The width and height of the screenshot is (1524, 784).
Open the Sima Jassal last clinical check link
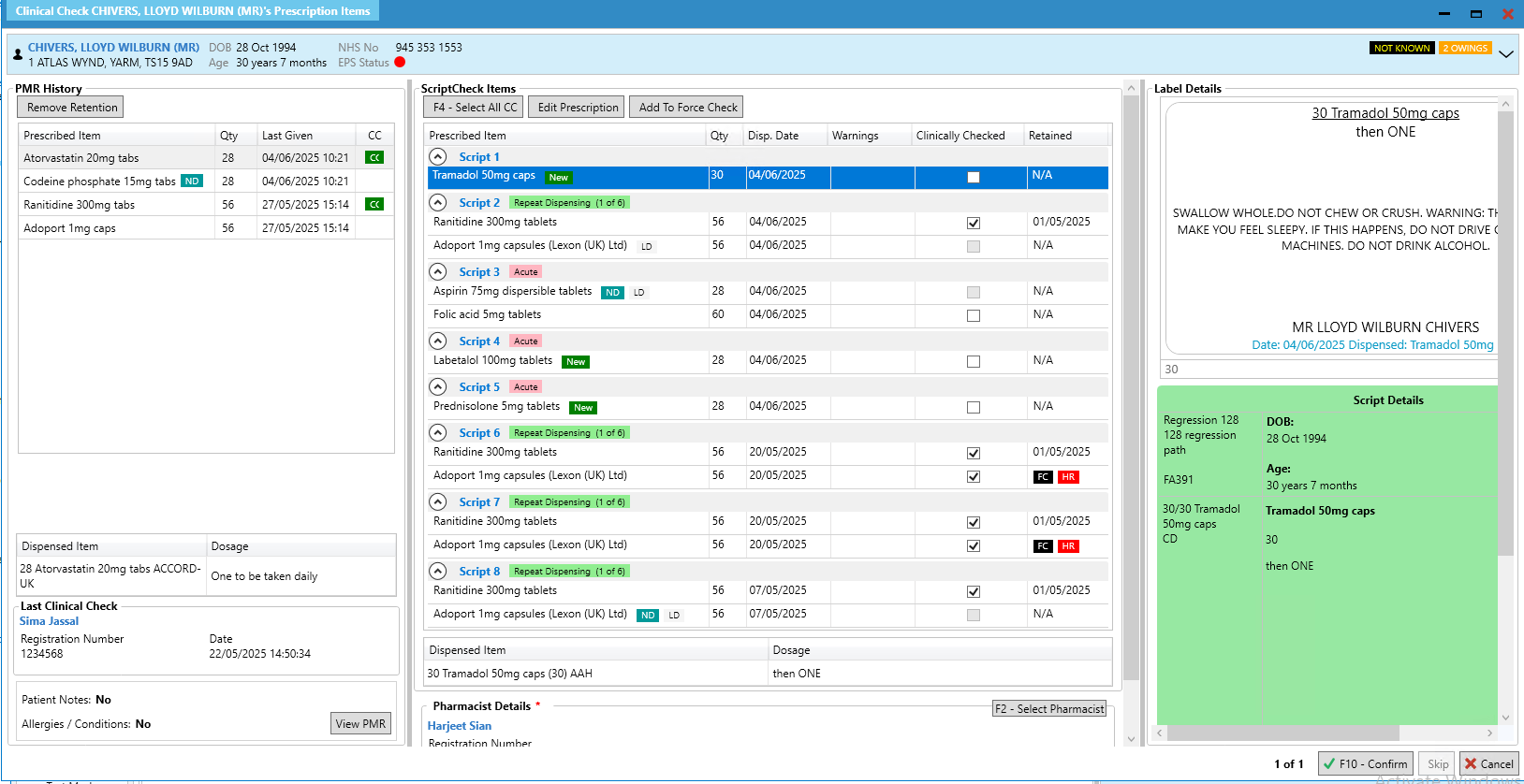point(50,621)
